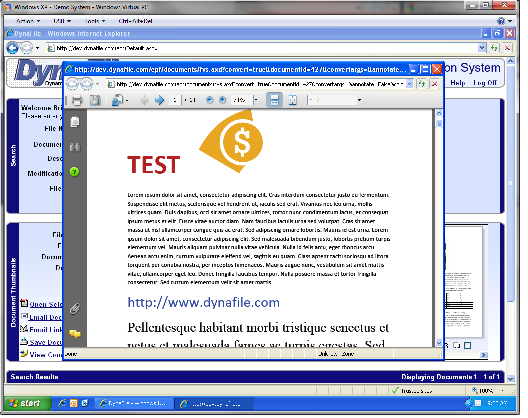Image resolution: width=528 pixels, height=418 pixels.
Task: Click the Find text field in PDF toolbar
Action: pos(332,100)
